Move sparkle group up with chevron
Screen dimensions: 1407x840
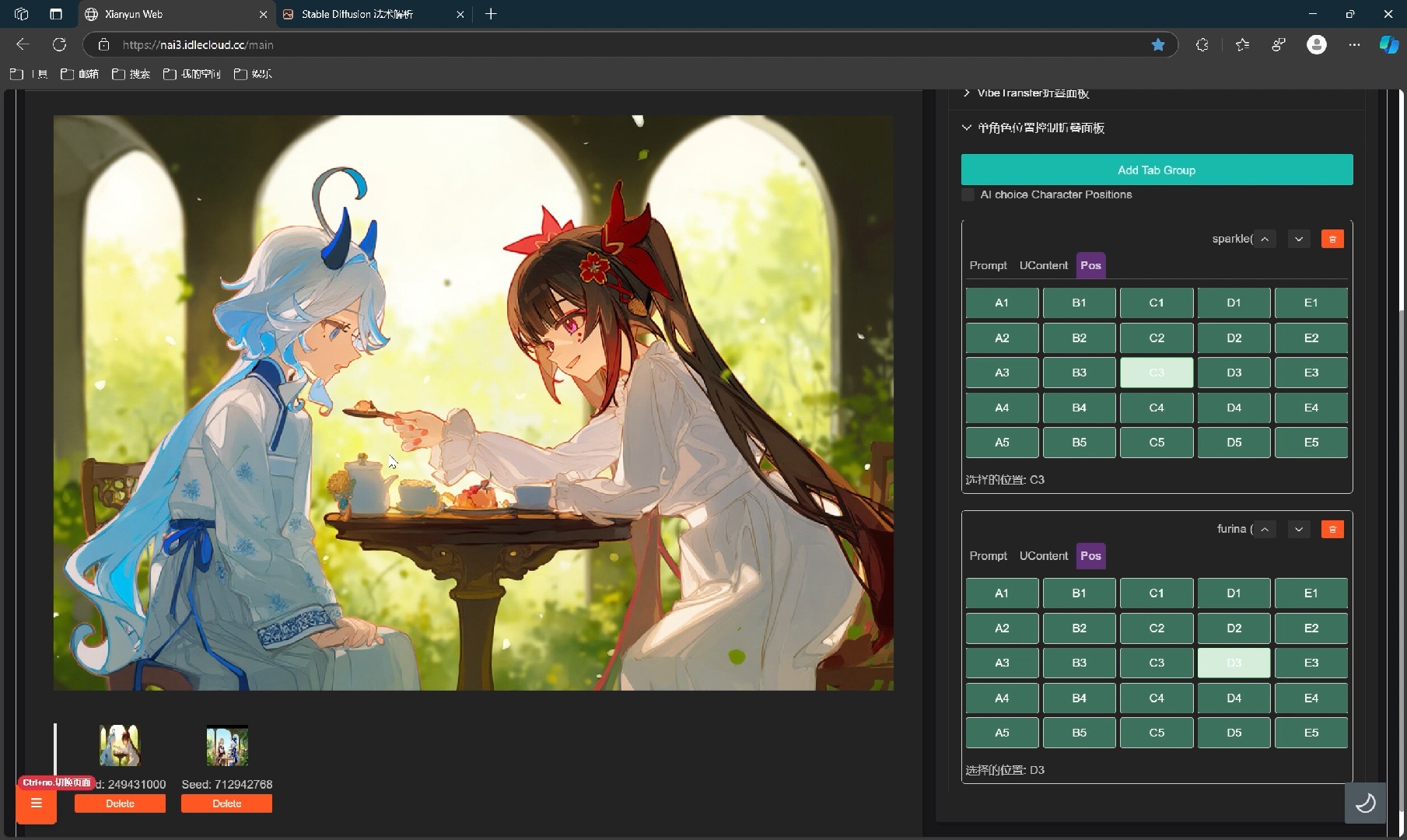pos(1265,239)
